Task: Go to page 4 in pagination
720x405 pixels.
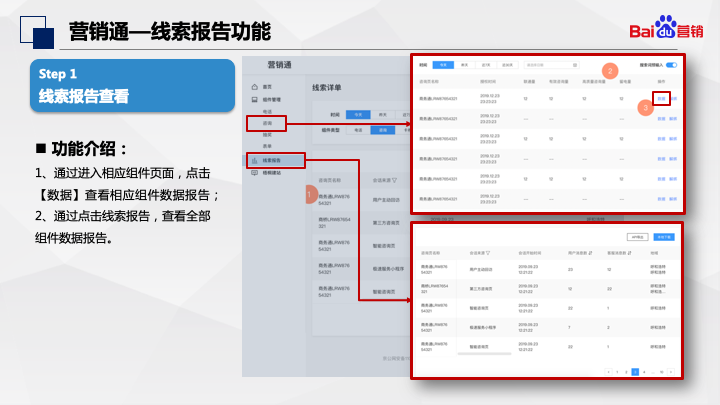Action: [x=644, y=372]
